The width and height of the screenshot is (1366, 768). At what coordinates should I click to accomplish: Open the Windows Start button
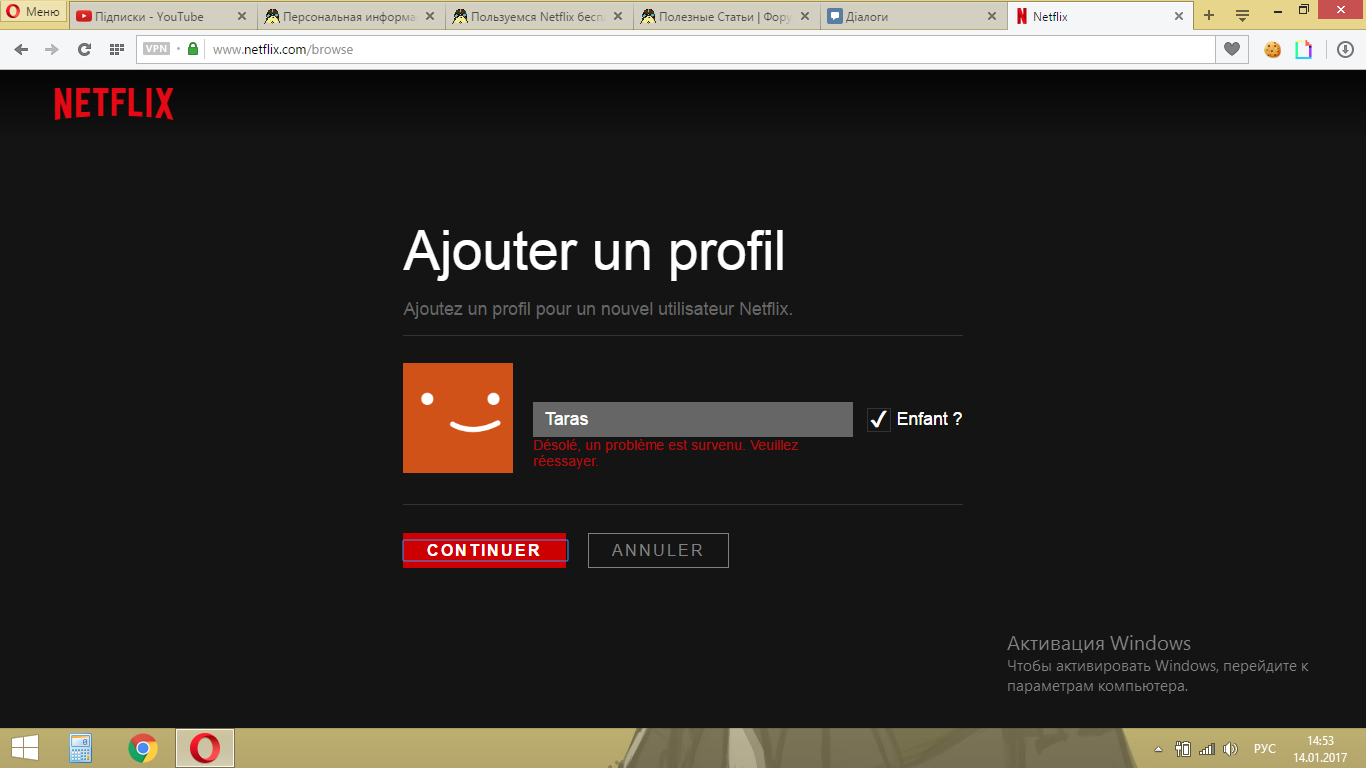[25, 748]
